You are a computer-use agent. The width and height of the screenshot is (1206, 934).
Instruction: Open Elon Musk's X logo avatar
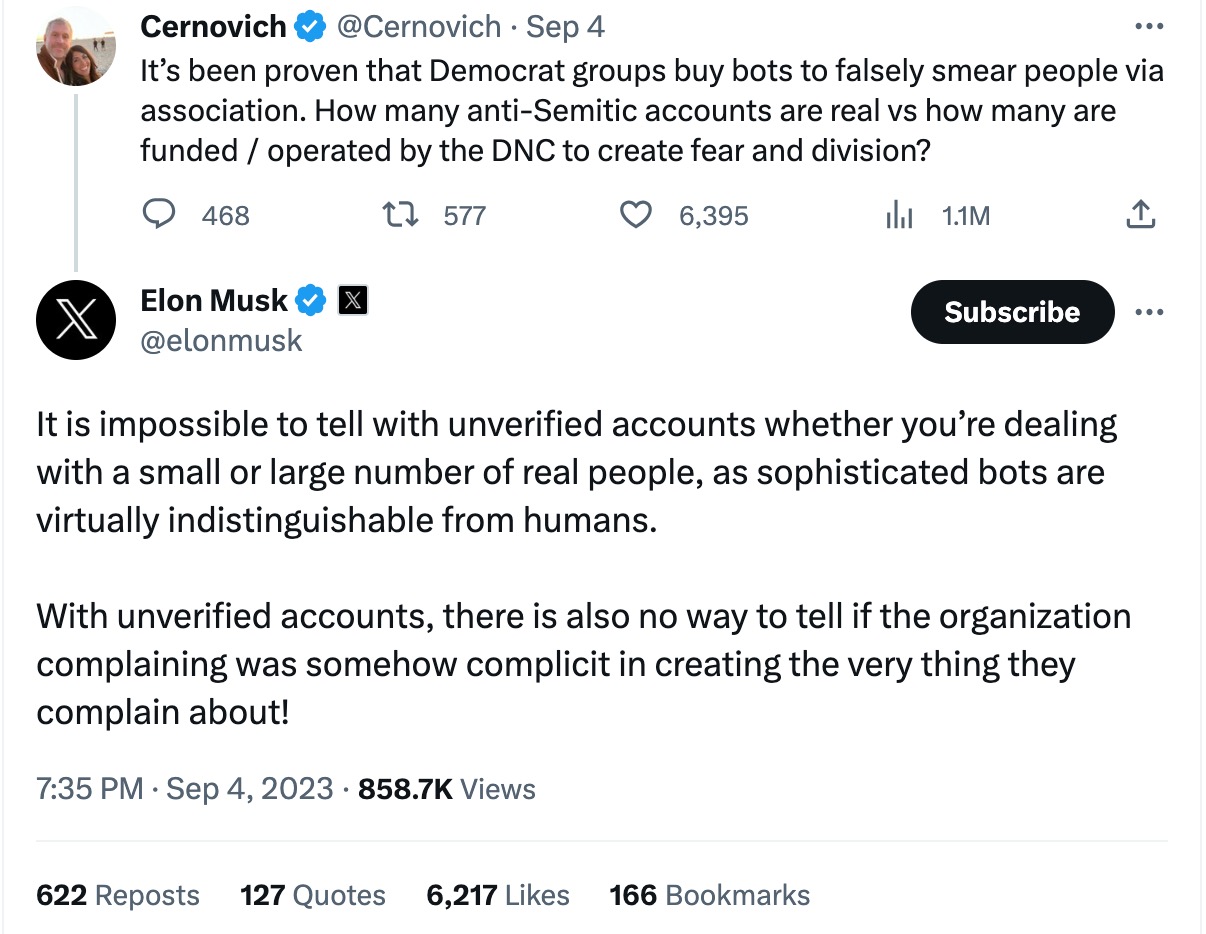76,320
